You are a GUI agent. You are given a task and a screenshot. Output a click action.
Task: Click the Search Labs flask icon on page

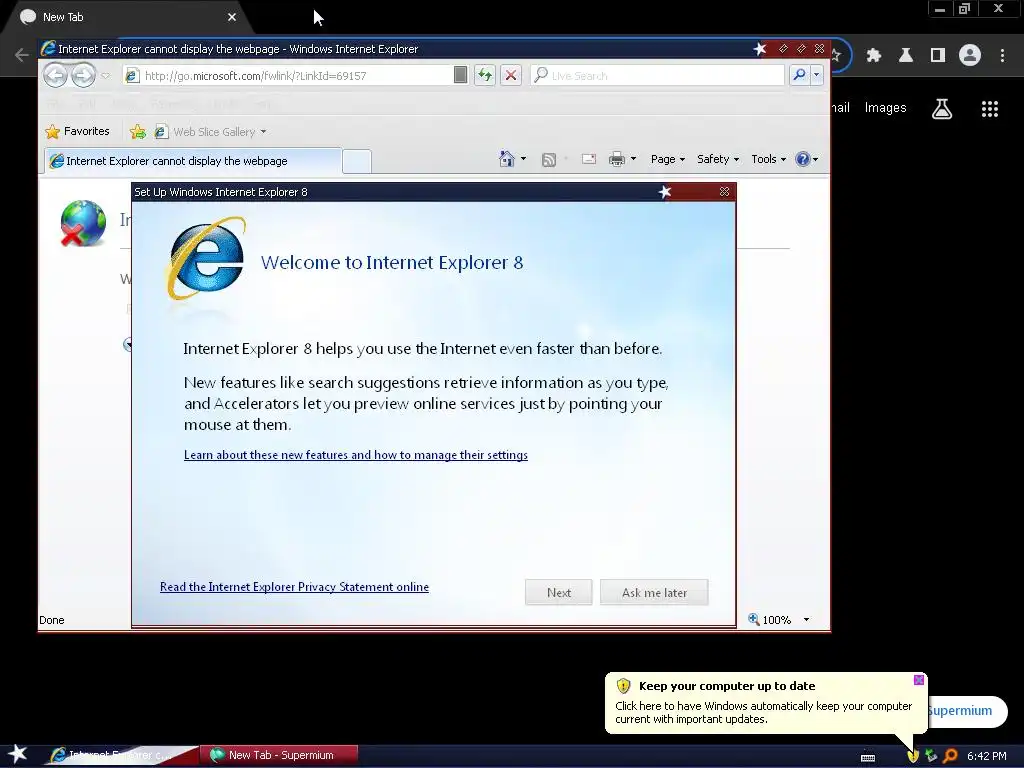click(x=942, y=109)
